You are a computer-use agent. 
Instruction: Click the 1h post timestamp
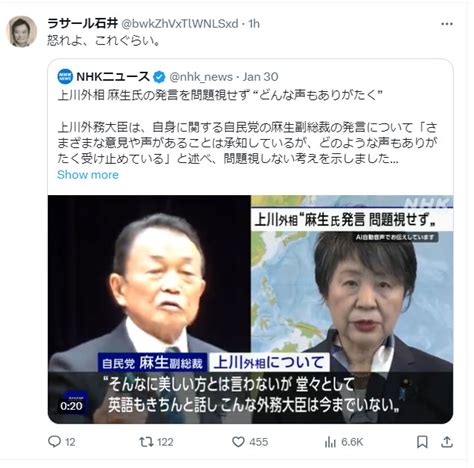coord(254,24)
